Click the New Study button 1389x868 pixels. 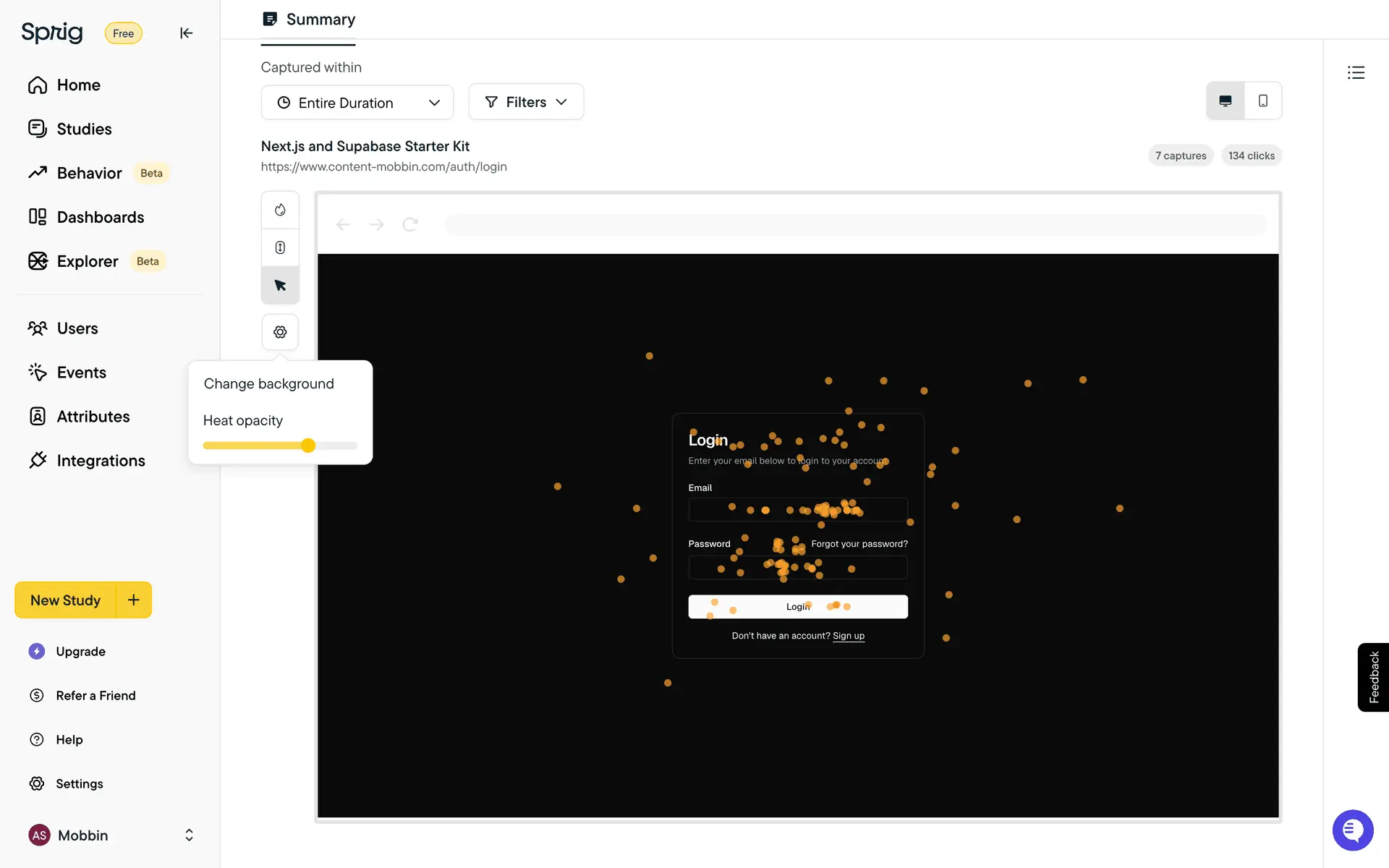coord(65,600)
